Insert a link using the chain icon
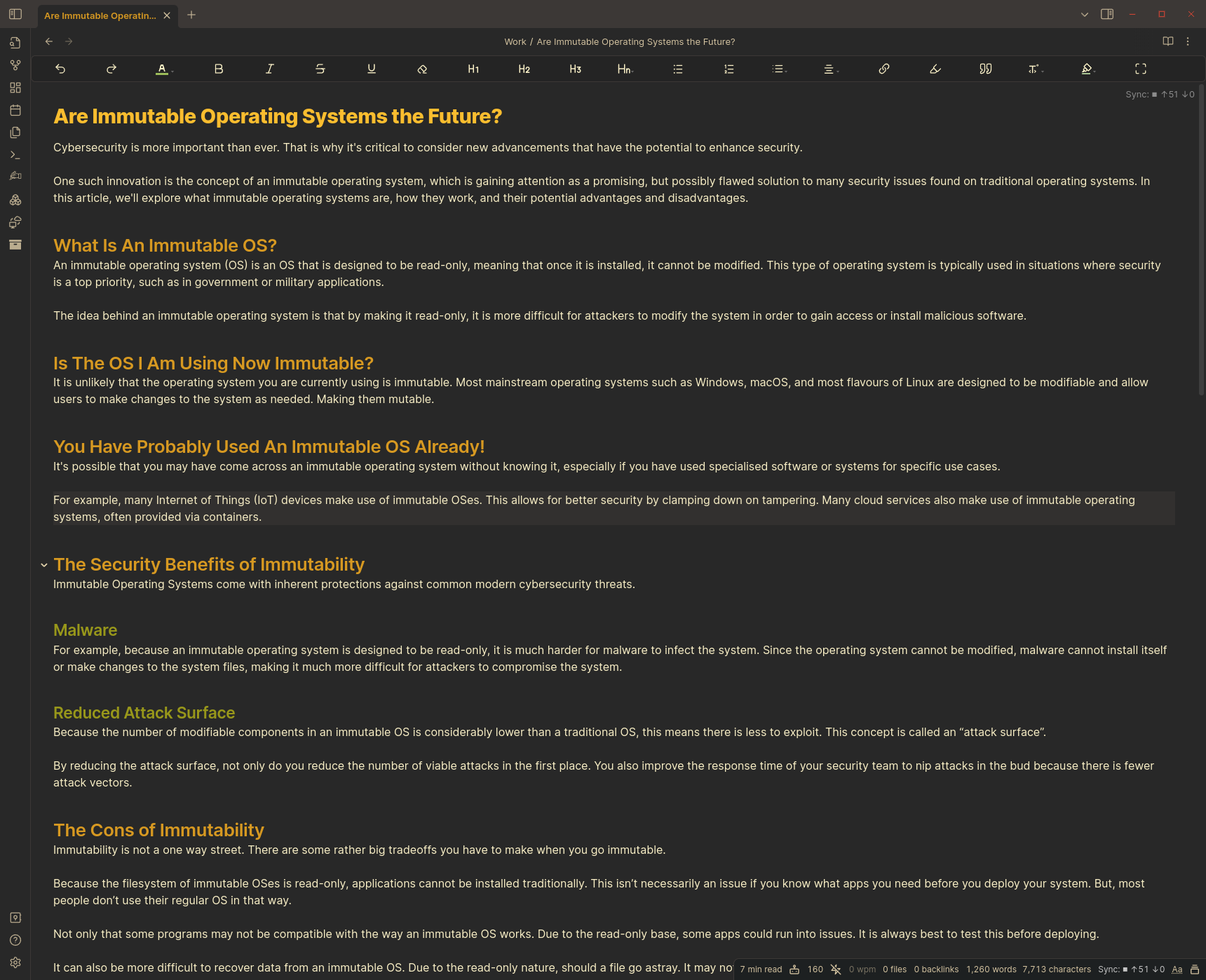Viewport: 1206px width, 980px height. 884,69
